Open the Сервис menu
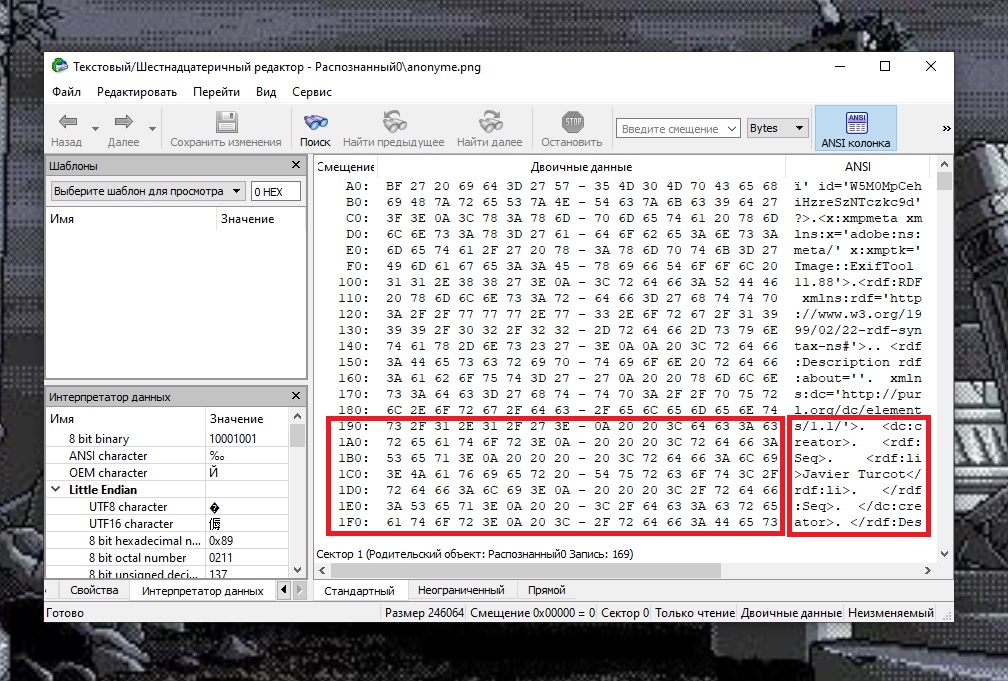 point(312,92)
